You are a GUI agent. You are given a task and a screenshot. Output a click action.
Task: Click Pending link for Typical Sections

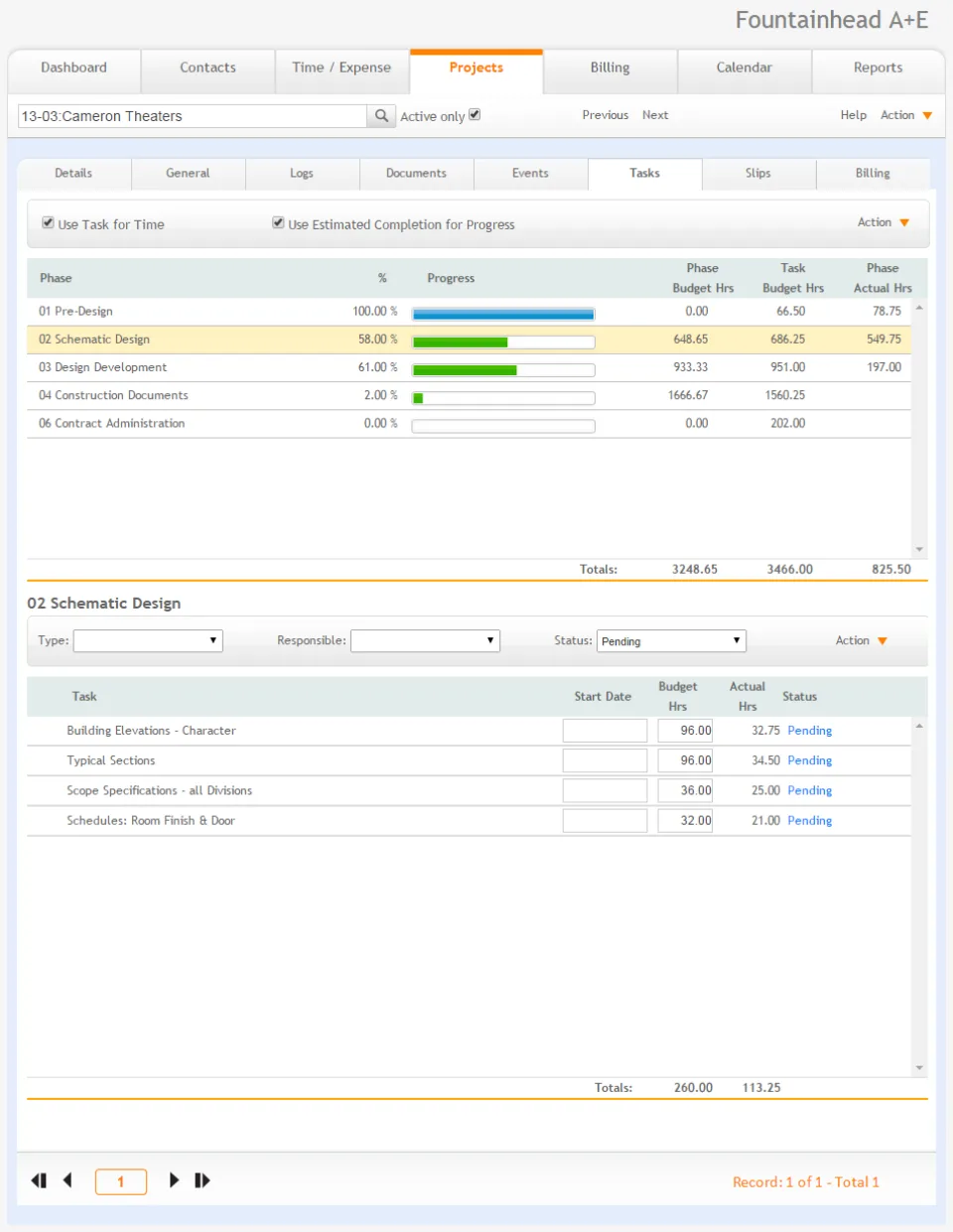(810, 760)
